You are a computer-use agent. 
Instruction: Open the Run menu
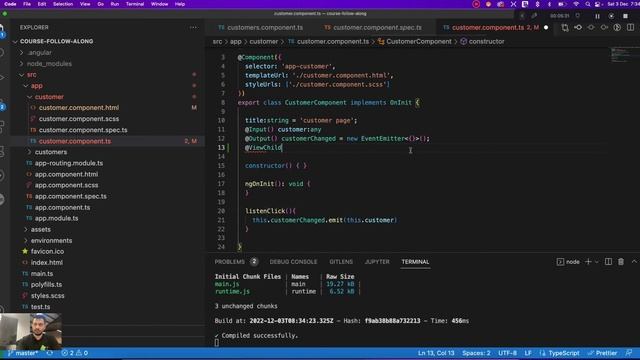pyautogui.click(x=115, y=4)
